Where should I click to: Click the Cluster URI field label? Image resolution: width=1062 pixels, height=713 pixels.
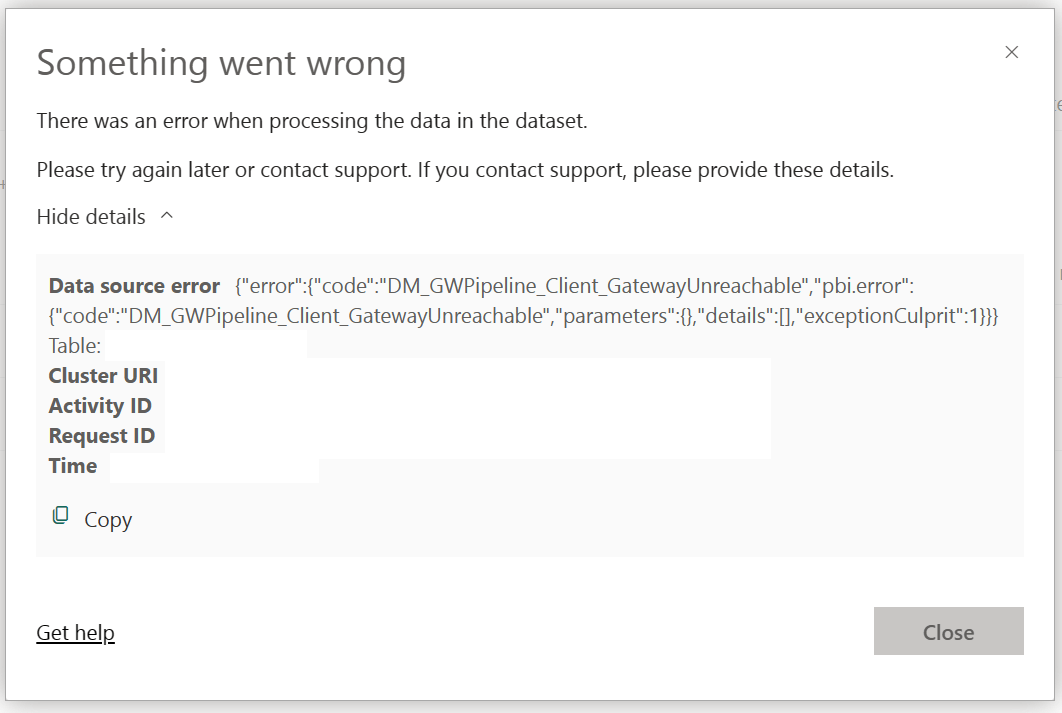(x=103, y=375)
